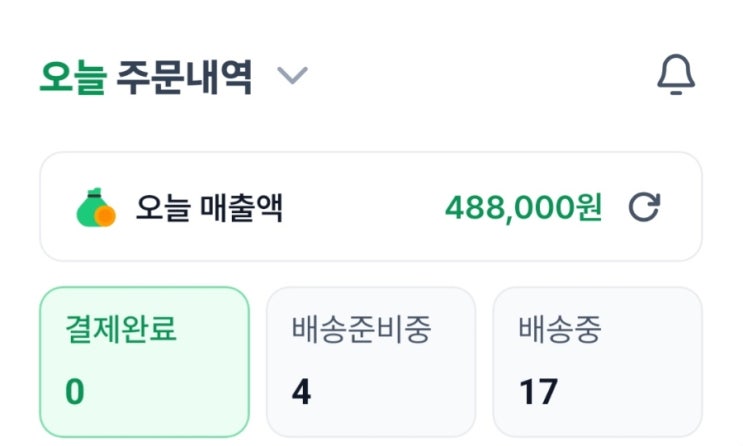Tap the 결제완료 count of 0
Image resolution: width=743 pixels, height=446 pixels.
(75, 392)
